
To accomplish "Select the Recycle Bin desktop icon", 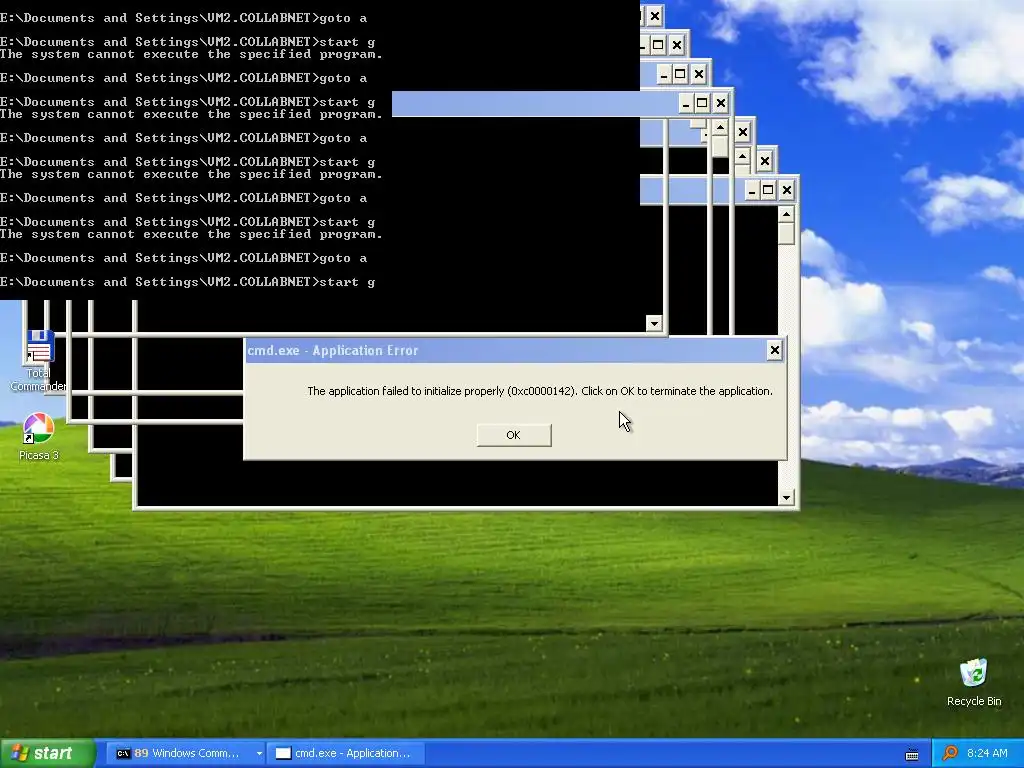I will point(974,682).
